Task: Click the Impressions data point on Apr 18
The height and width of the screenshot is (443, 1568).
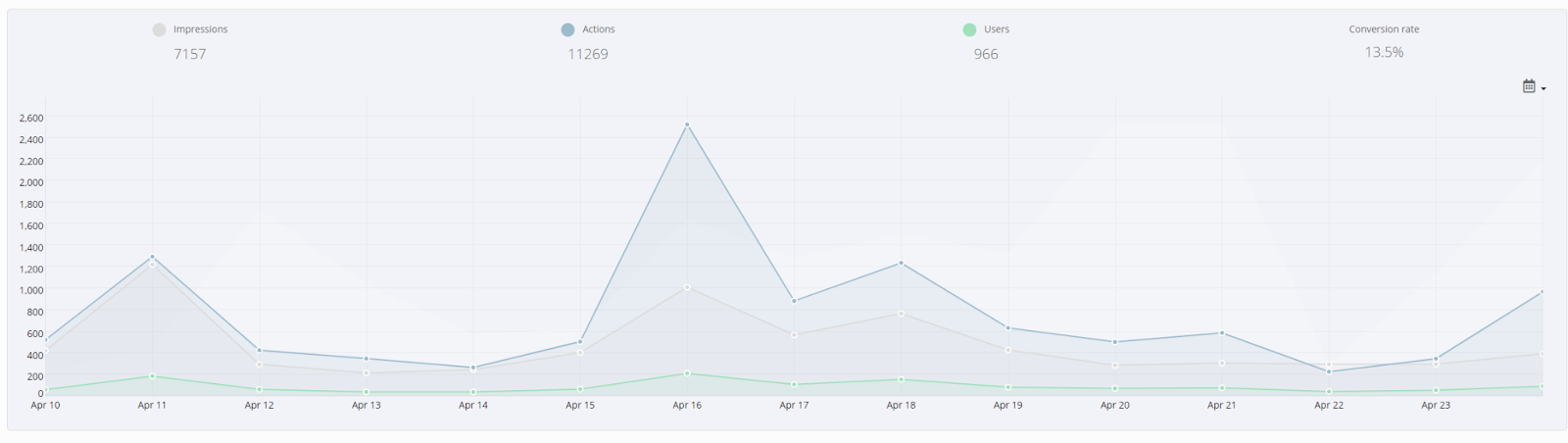Action: click(x=901, y=314)
